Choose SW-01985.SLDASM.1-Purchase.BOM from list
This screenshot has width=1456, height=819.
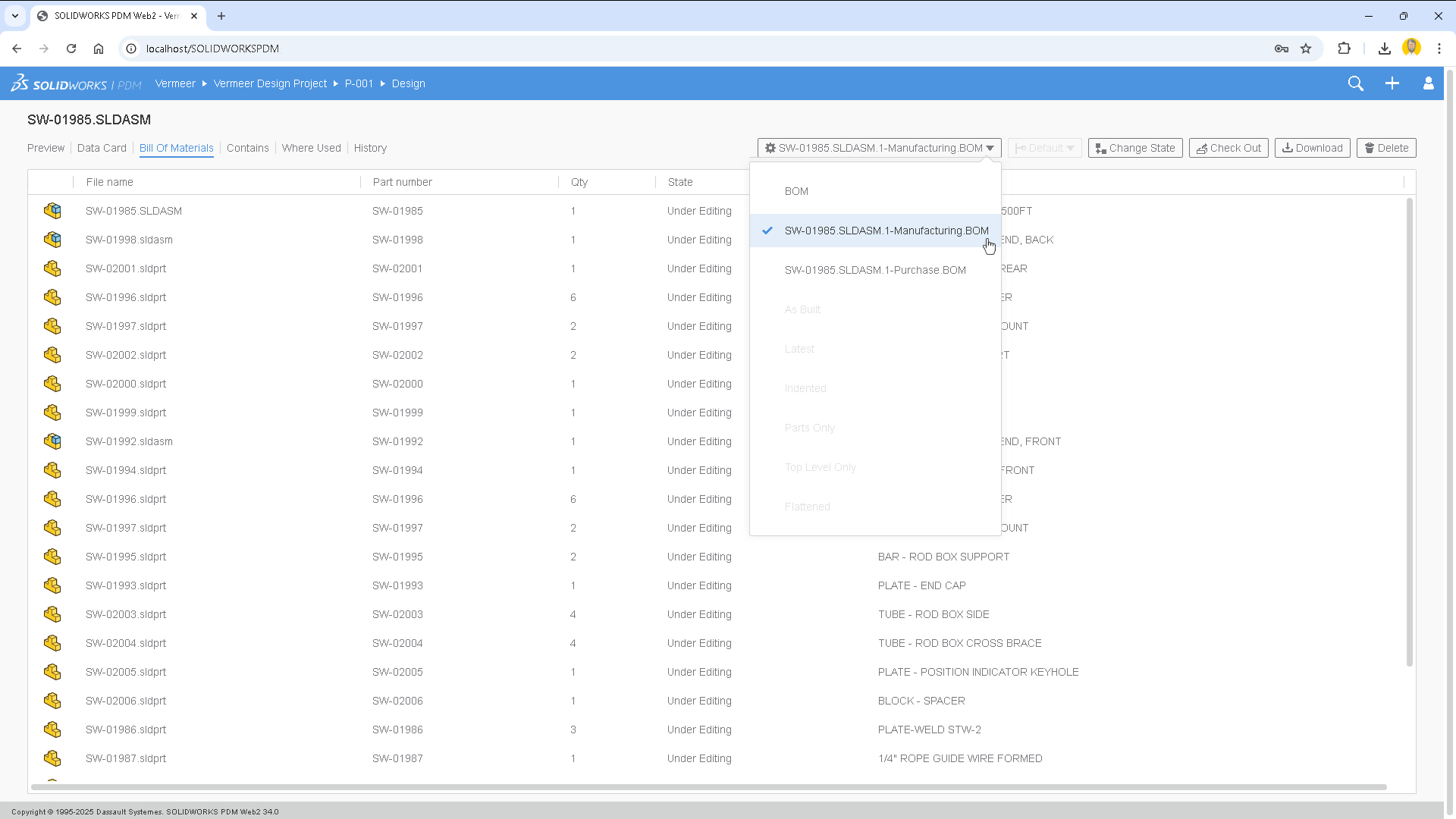pos(874,270)
